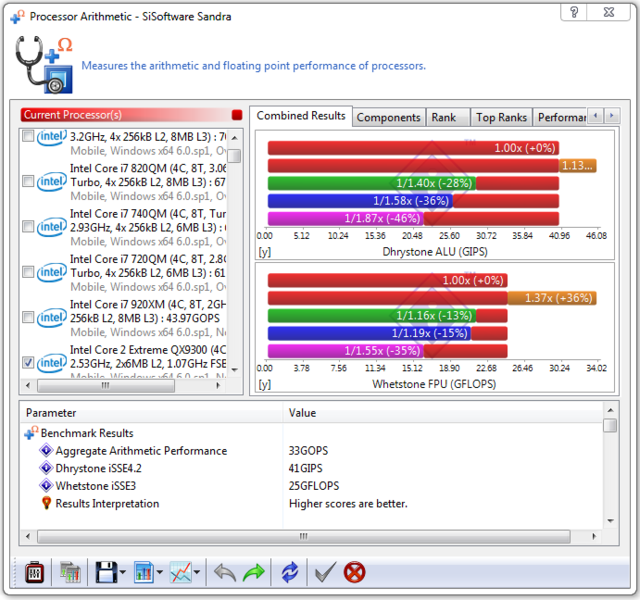Click the floppy disk save icon
Screen dimensions: 640x600
click(x=106, y=572)
